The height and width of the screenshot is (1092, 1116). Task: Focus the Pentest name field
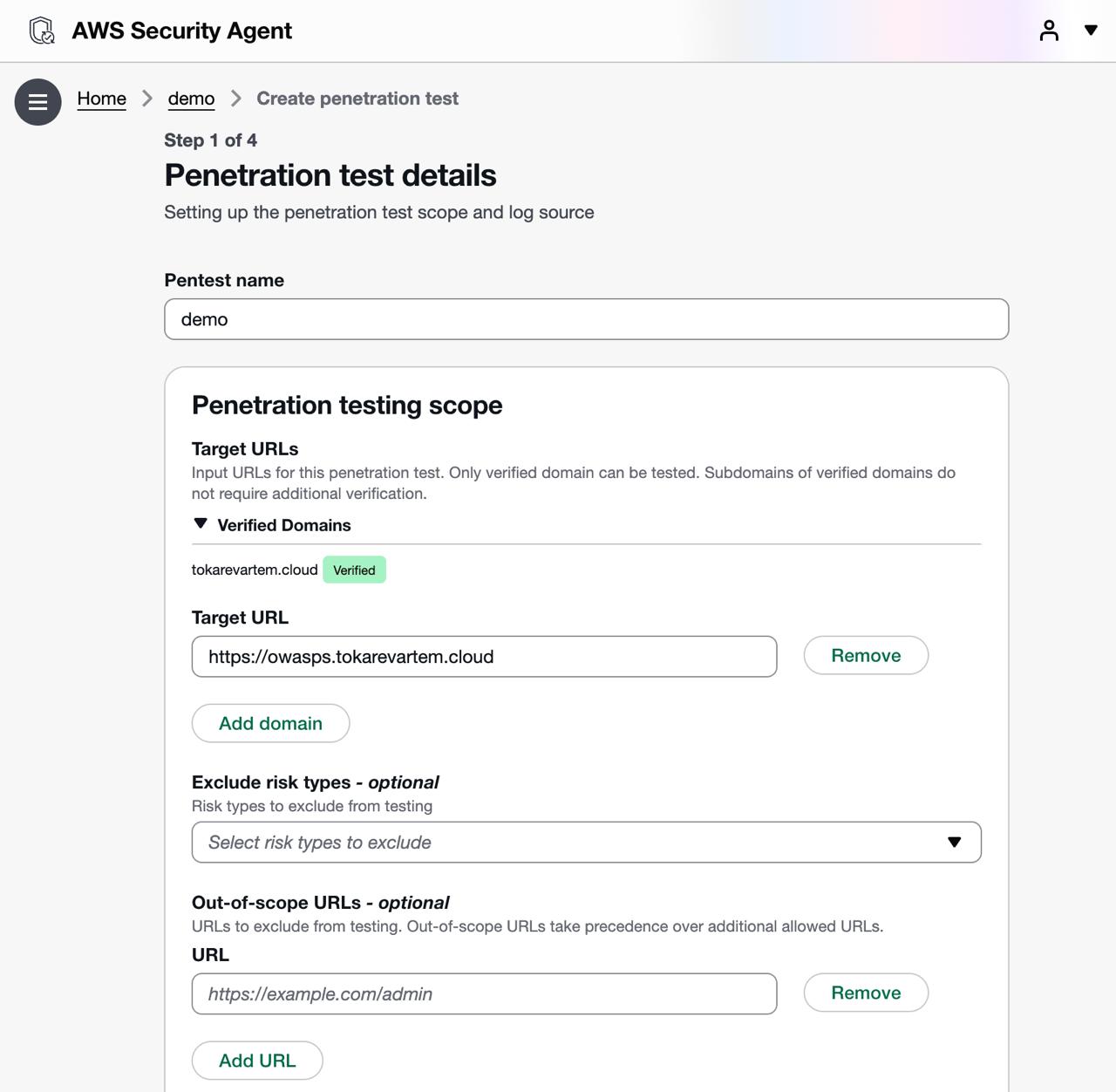click(x=586, y=319)
